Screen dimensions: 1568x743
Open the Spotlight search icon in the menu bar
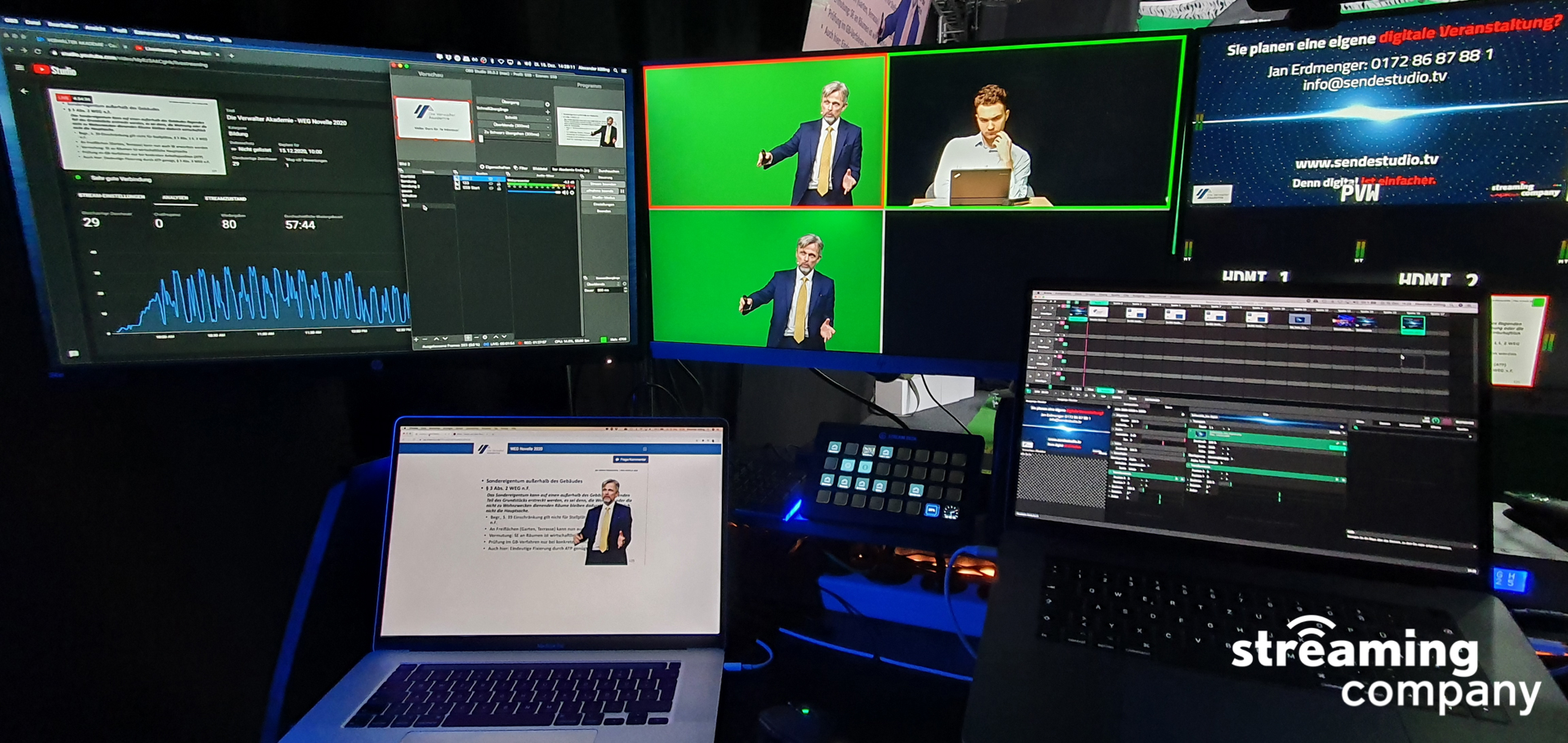pyautogui.click(x=616, y=70)
